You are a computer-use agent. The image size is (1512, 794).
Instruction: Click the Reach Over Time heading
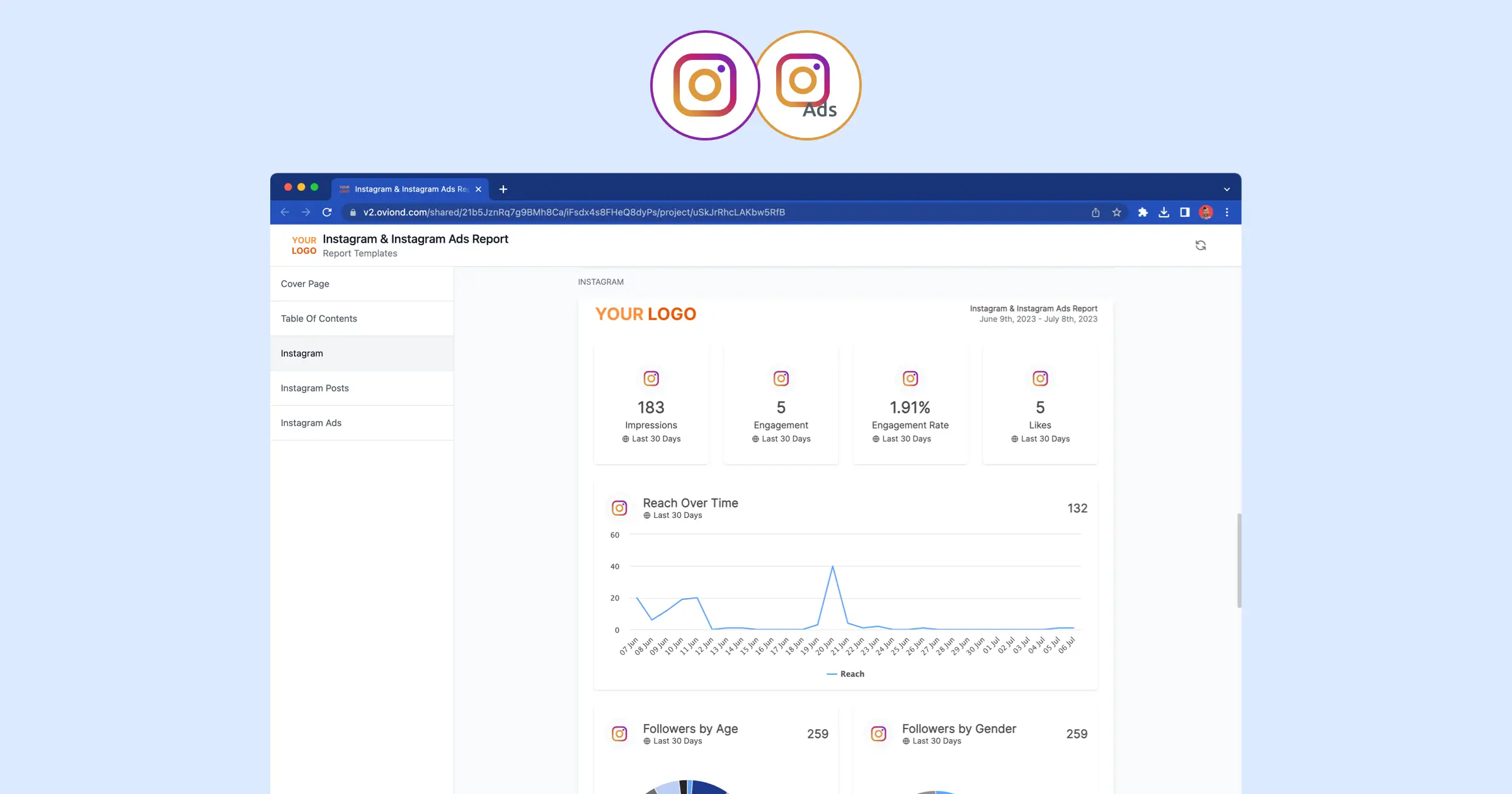(x=690, y=503)
